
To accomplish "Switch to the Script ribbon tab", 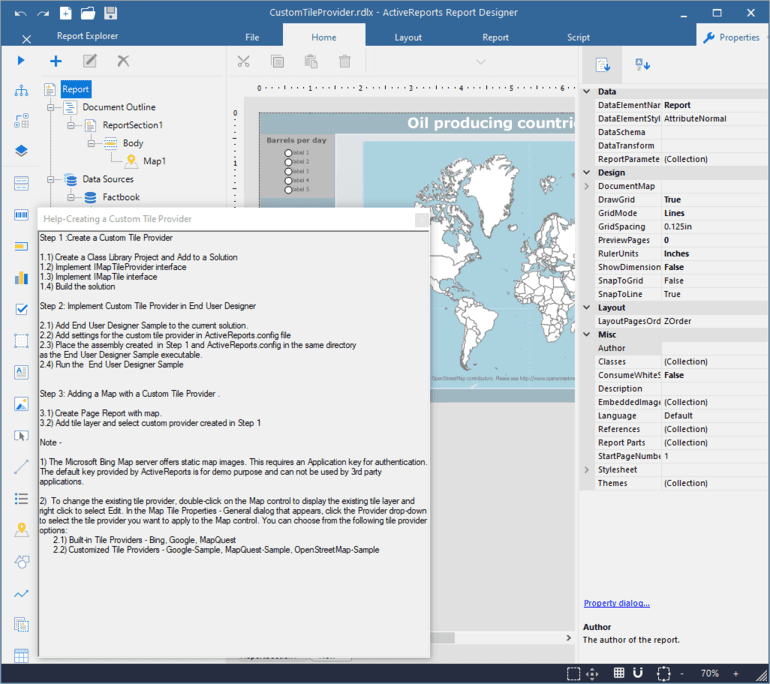I will (578, 37).
